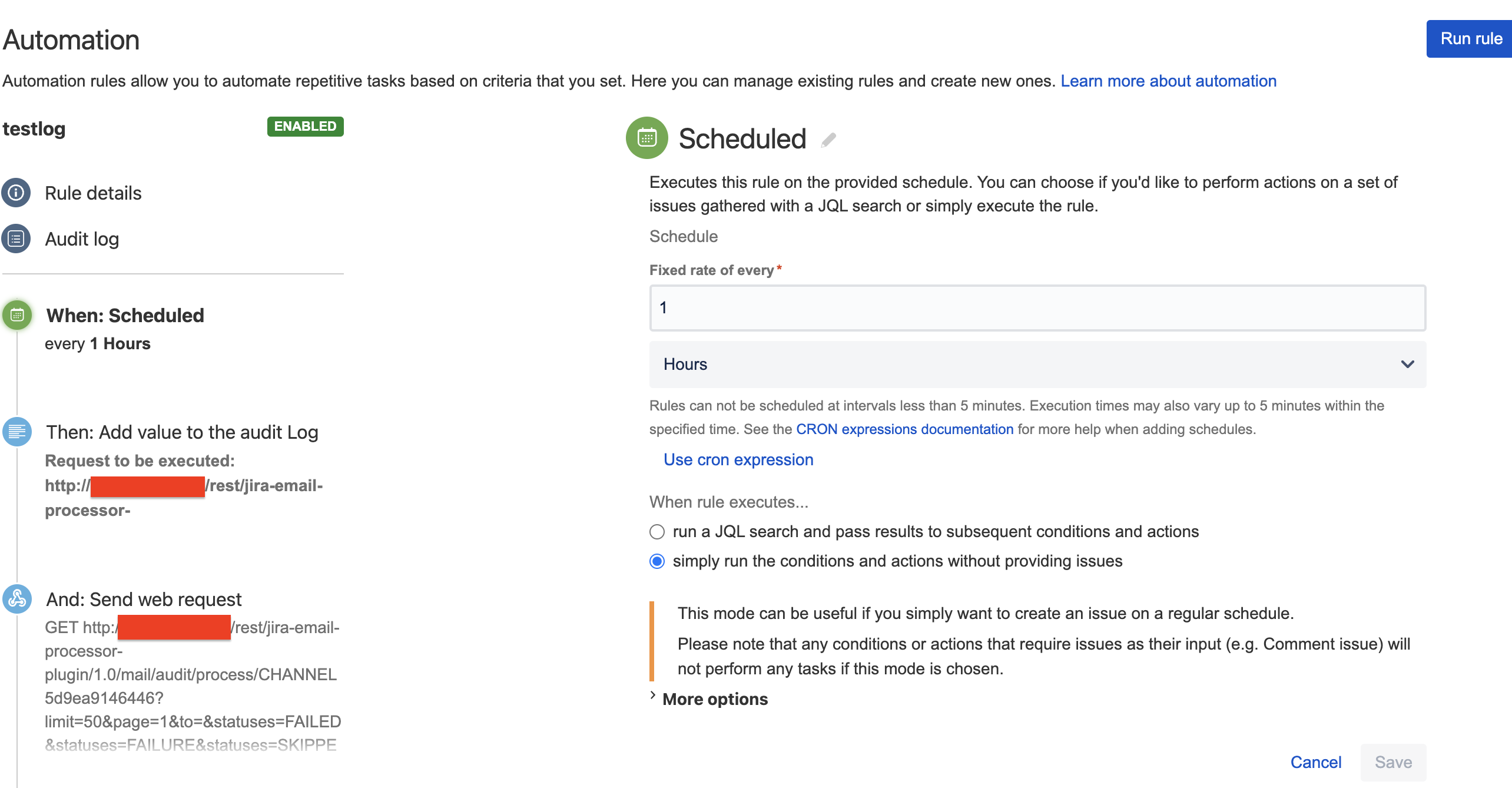Open Audit log menu item

[x=82, y=239]
